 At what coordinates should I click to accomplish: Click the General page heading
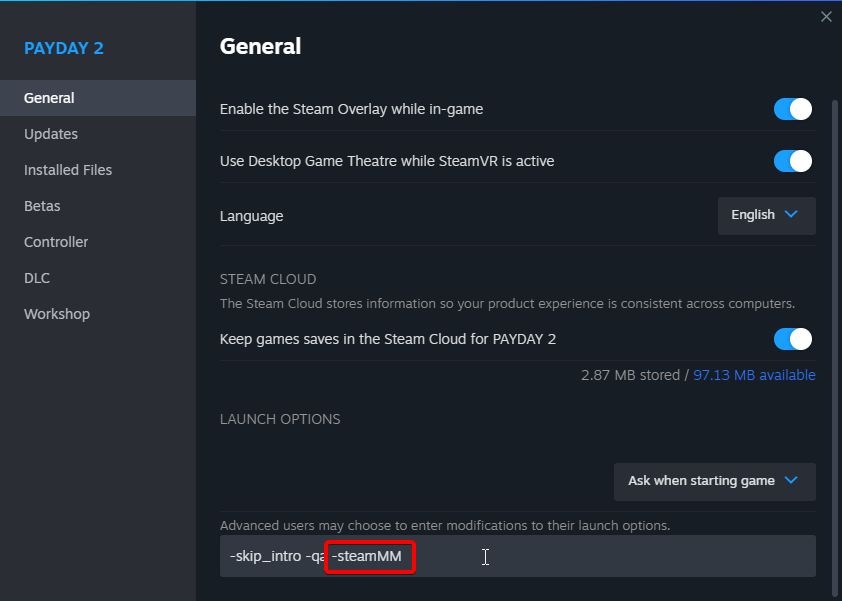pos(260,46)
